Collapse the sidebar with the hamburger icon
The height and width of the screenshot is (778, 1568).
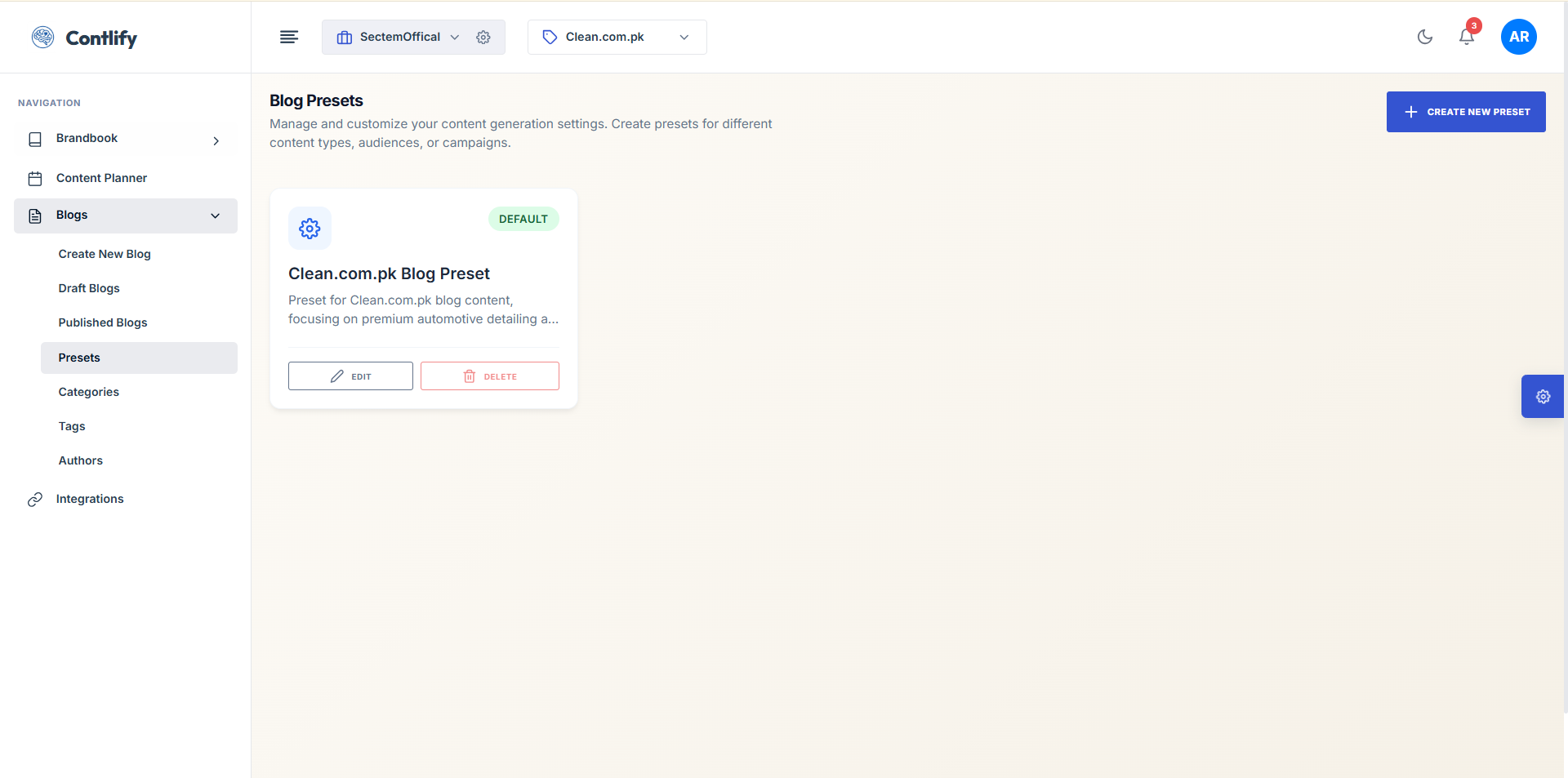click(288, 37)
